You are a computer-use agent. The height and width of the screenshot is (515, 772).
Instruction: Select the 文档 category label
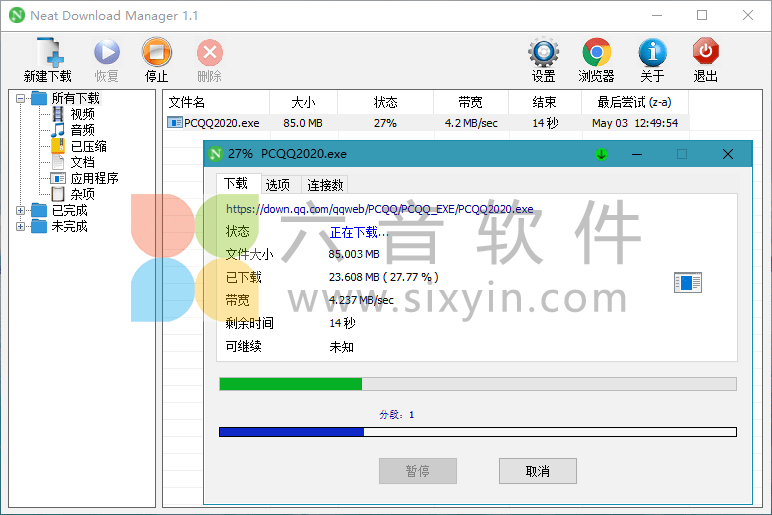tap(83, 162)
